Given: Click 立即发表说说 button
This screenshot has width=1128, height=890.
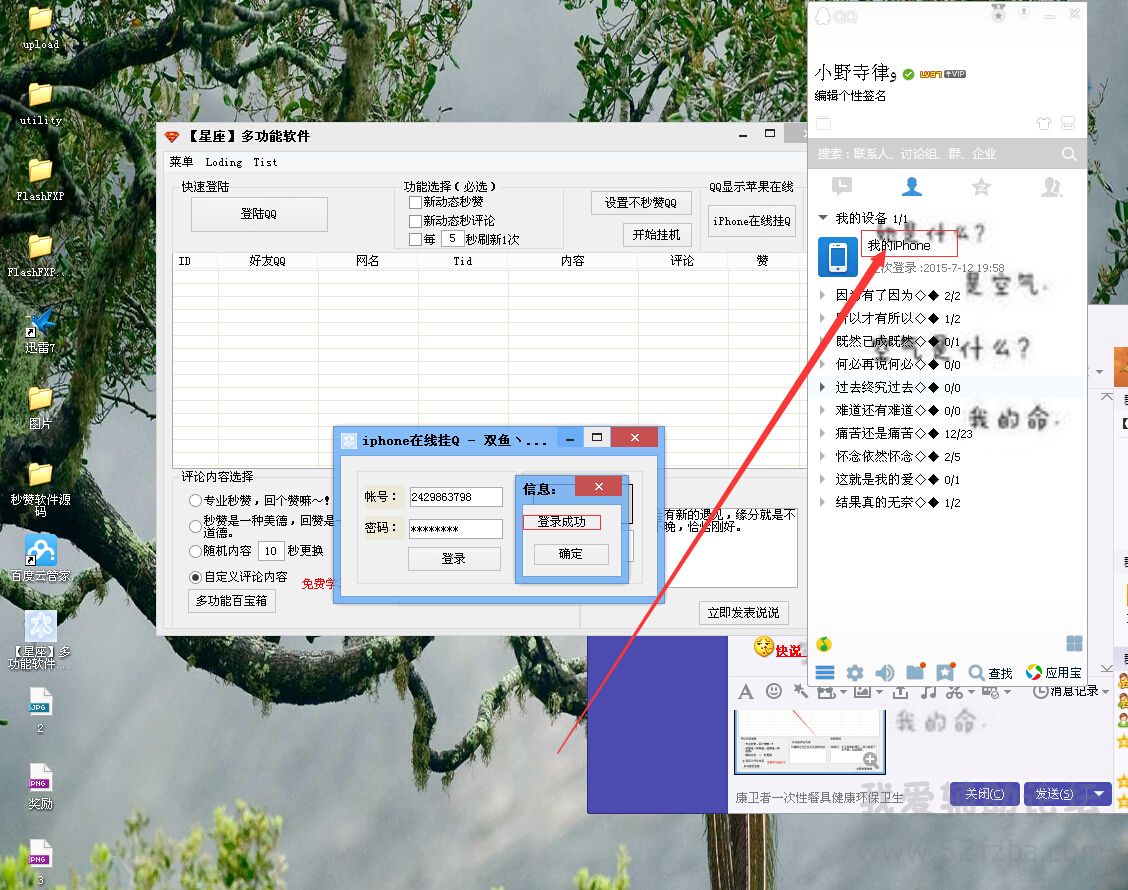Looking at the screenshot, I should tap(743, 612).
